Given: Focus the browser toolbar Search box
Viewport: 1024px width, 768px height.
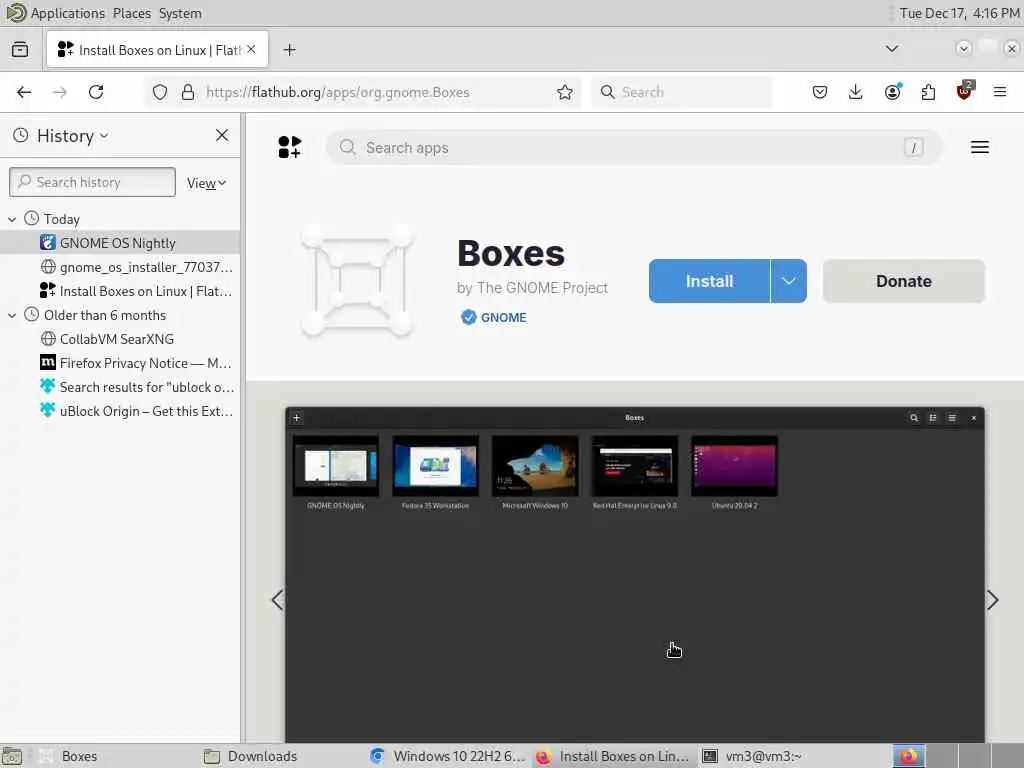Looking at the screenshot, I should pos(680,92).
